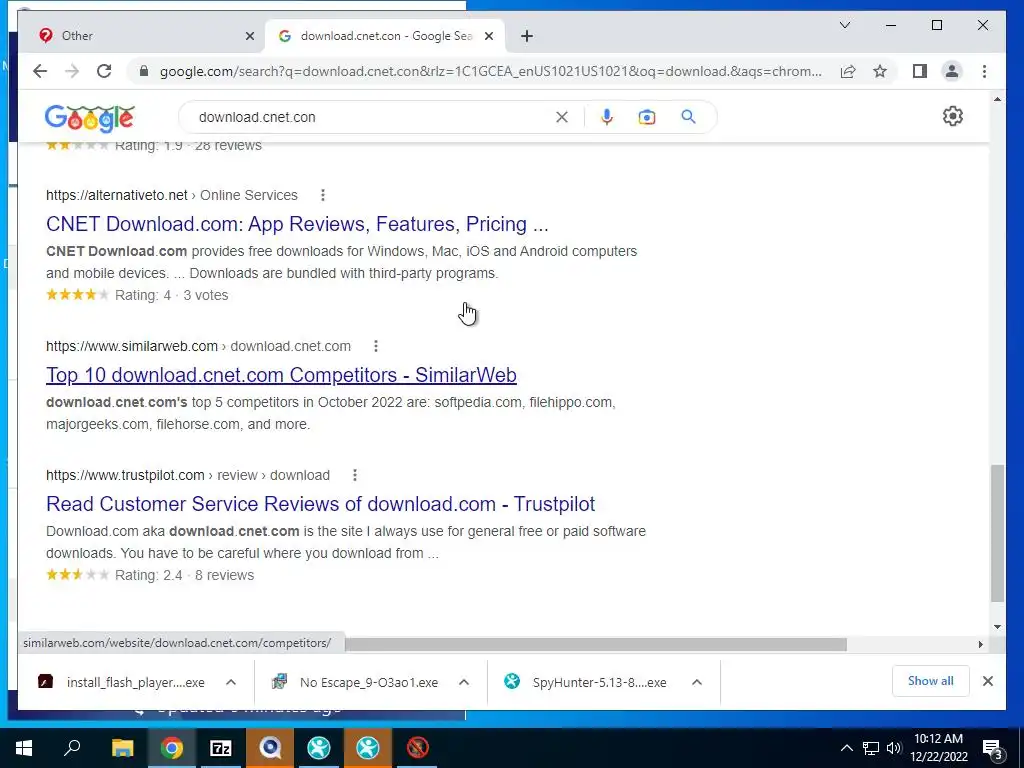Search by image with Google Lens
The height and width of the screenshot is (768, 1024).
(647, 117)
